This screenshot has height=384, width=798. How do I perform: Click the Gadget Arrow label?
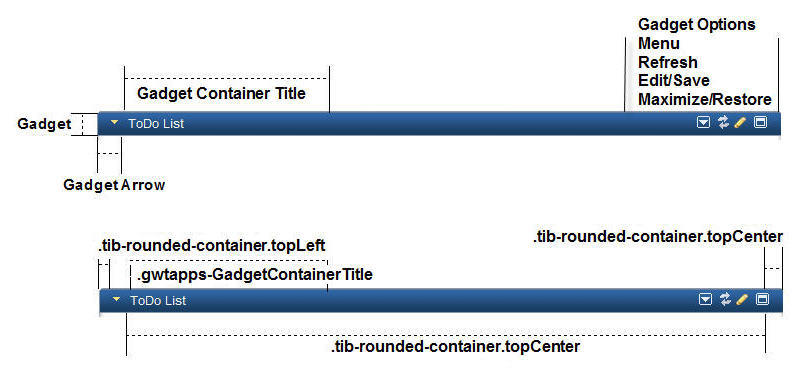114,185
